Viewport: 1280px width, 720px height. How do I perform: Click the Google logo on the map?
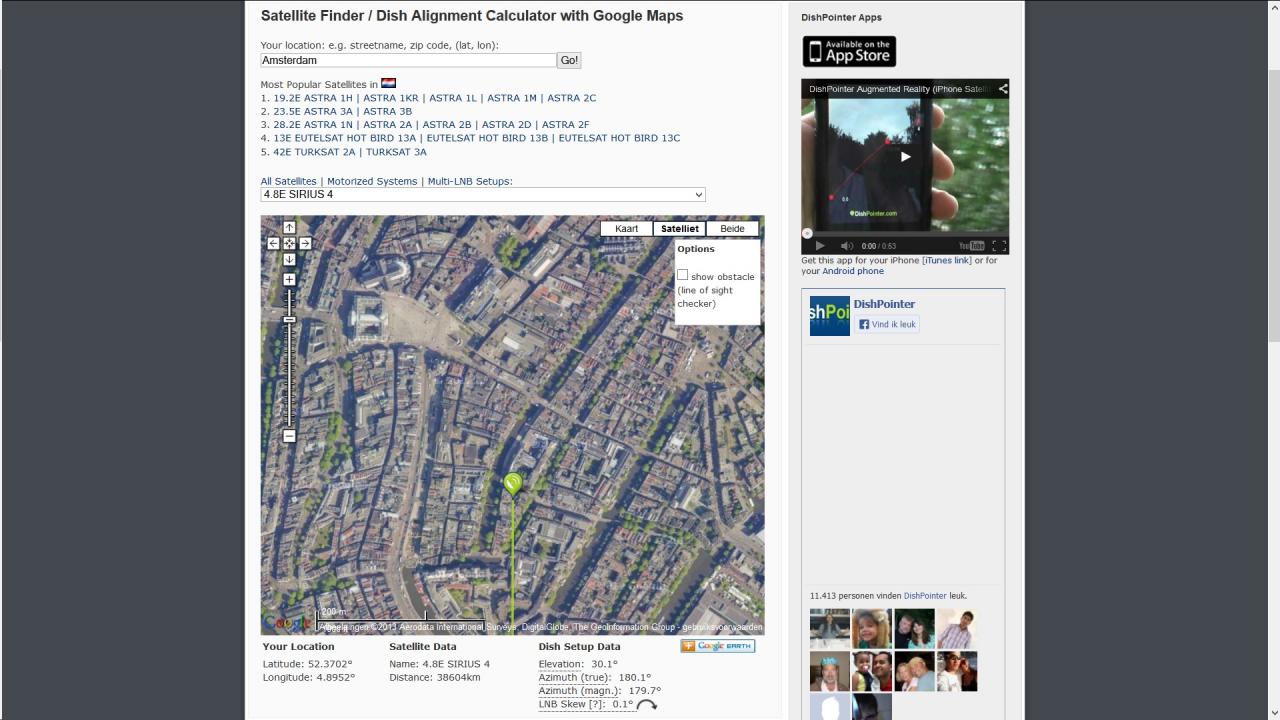pyautogui.click(x=288, y=624)
